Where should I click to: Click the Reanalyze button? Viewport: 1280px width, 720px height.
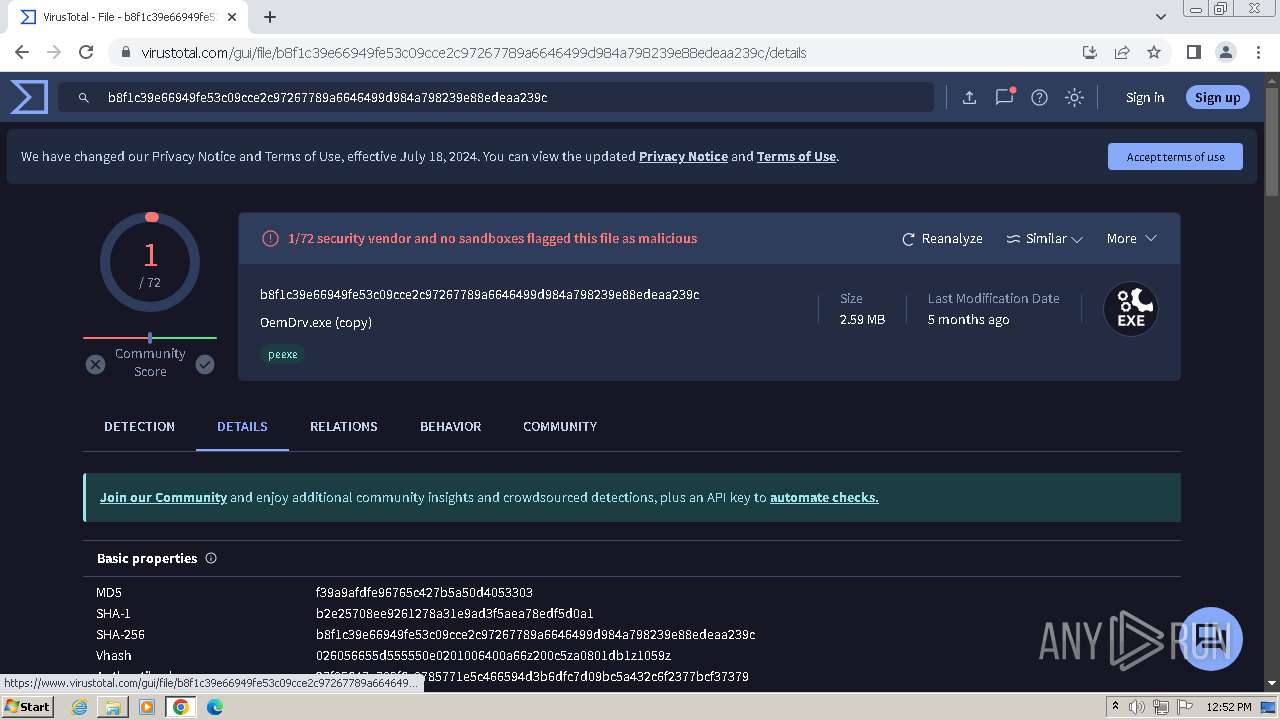942,238
